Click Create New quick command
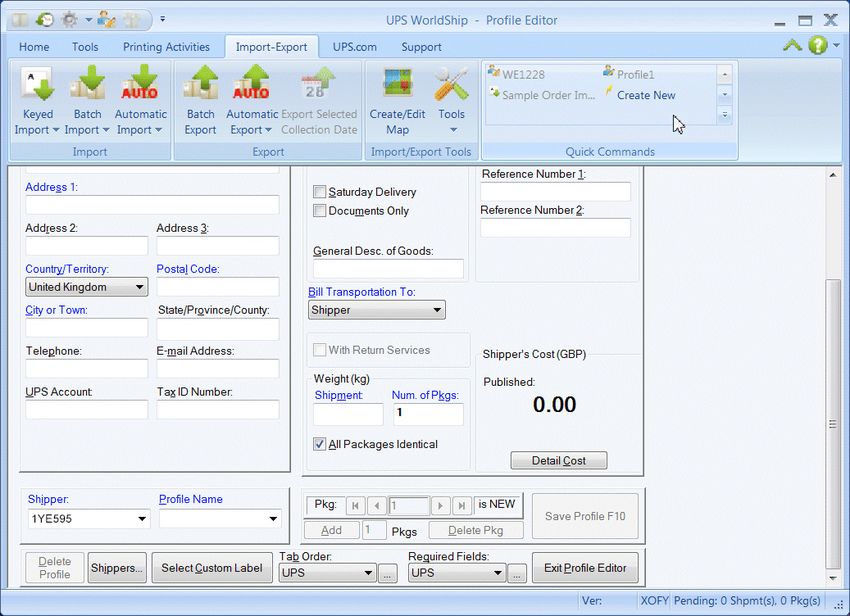 pyautogui.click(x=640, y=95)
